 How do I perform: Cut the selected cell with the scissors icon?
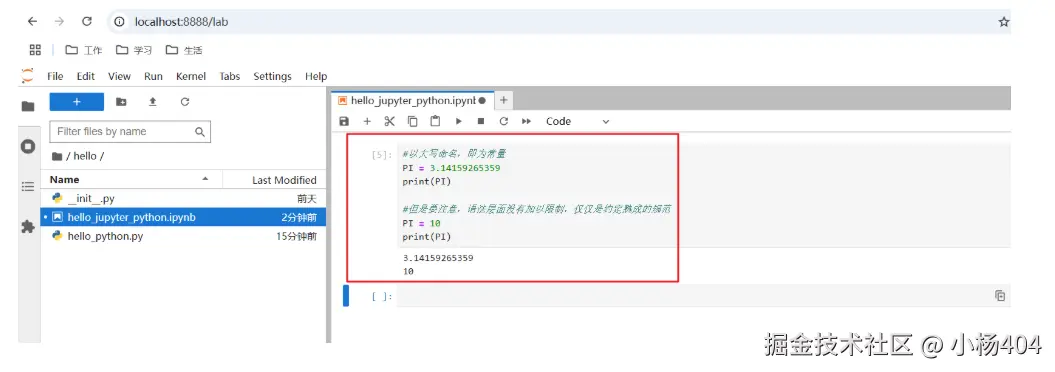pos(390,121)
